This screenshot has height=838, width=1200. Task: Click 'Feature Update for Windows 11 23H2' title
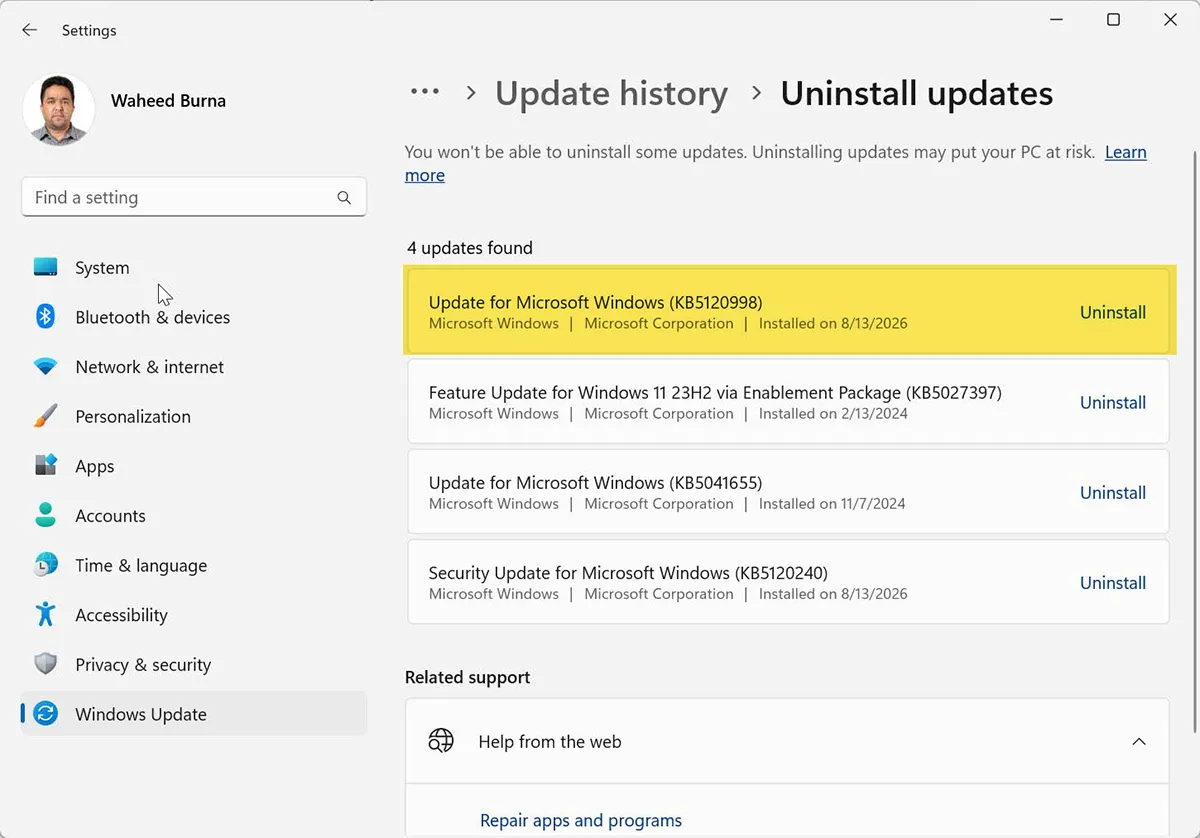715,392
